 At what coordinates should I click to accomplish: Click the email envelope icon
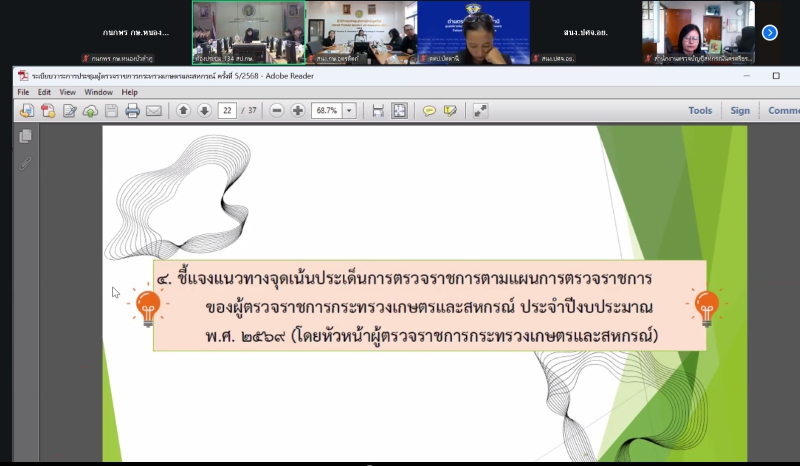click(153, 111)
